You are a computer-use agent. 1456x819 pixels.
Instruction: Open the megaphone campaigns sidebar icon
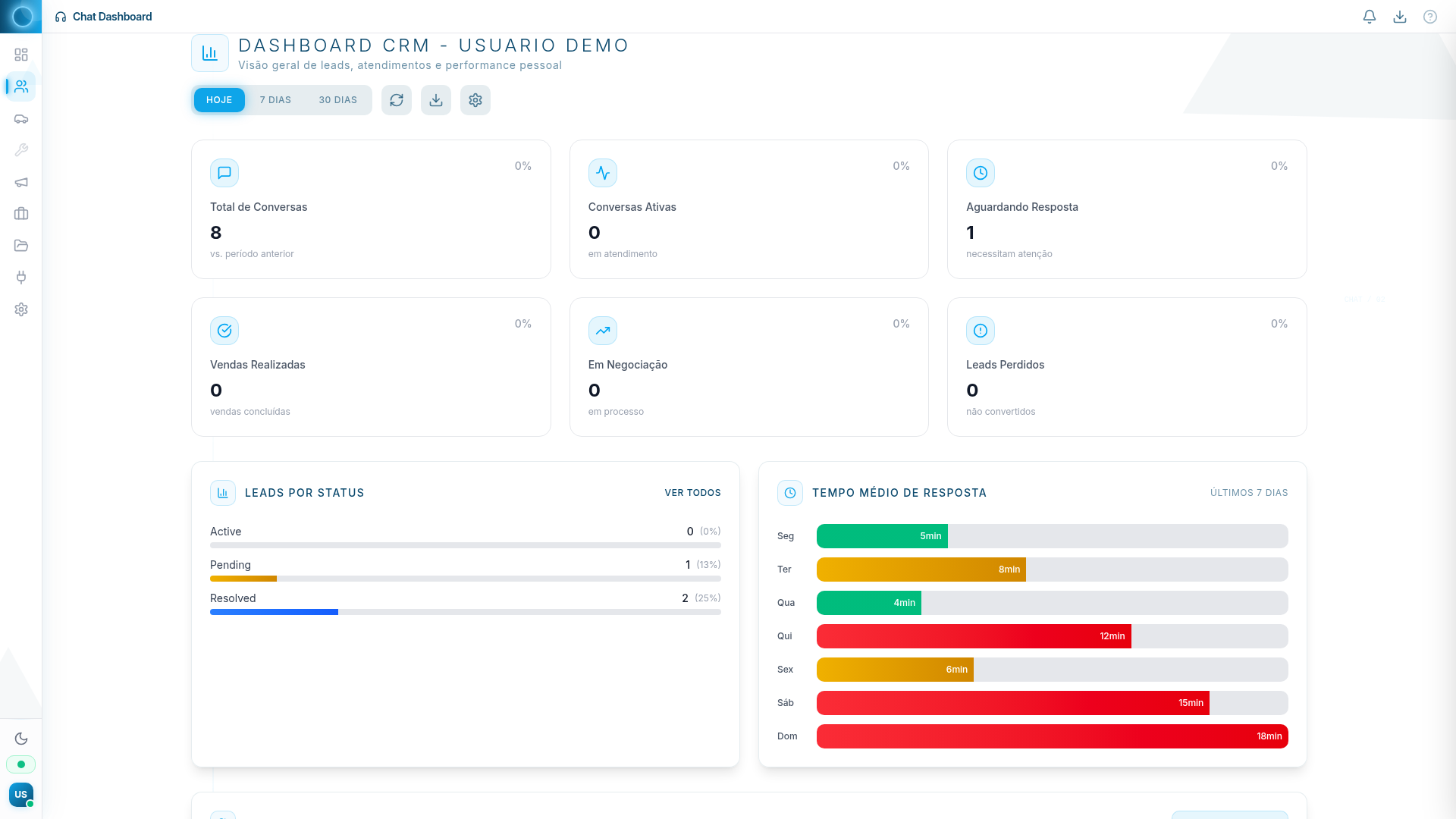(x=21, y=182)
